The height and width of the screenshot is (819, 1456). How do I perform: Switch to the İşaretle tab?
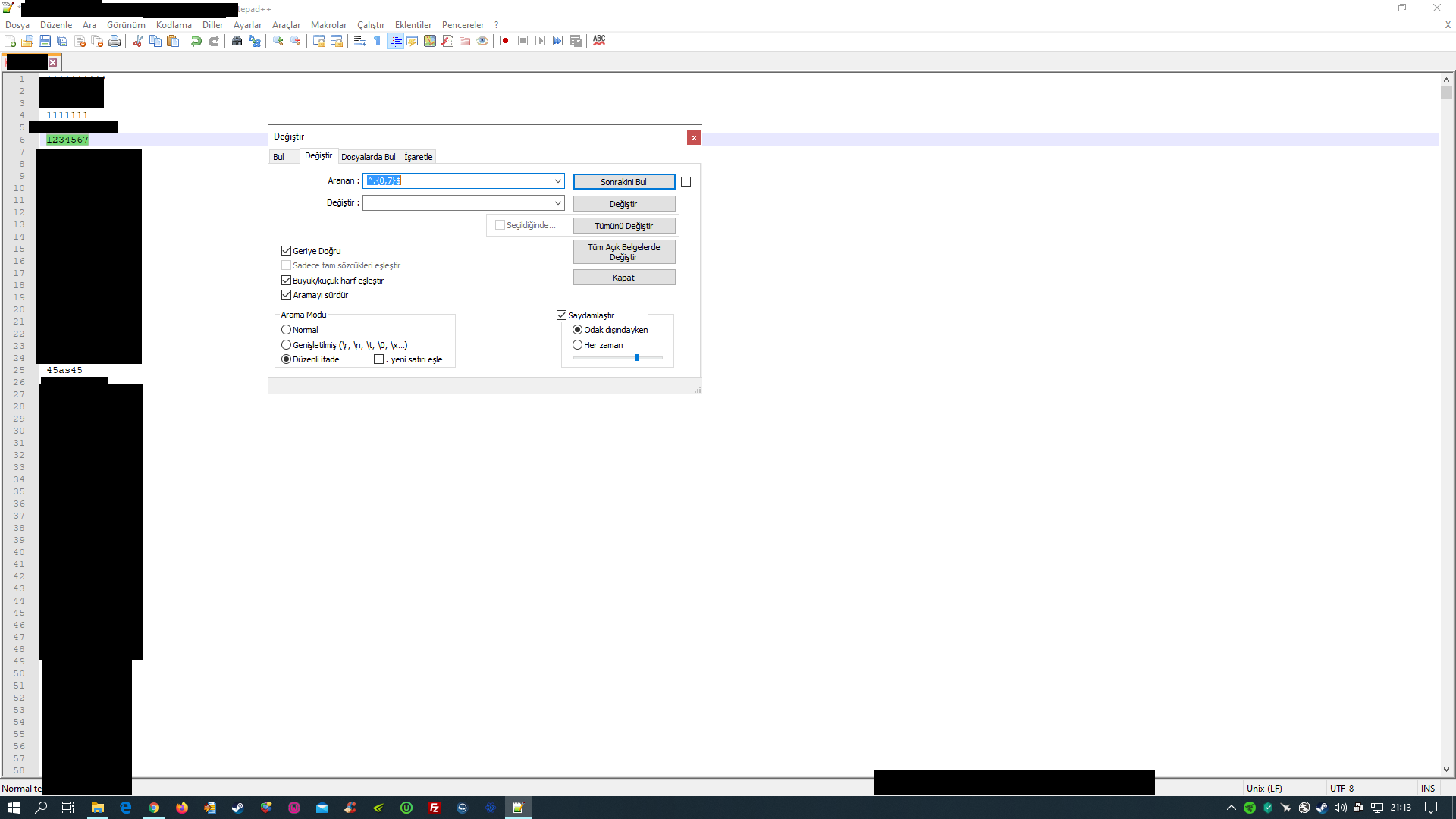click(419, 157)
